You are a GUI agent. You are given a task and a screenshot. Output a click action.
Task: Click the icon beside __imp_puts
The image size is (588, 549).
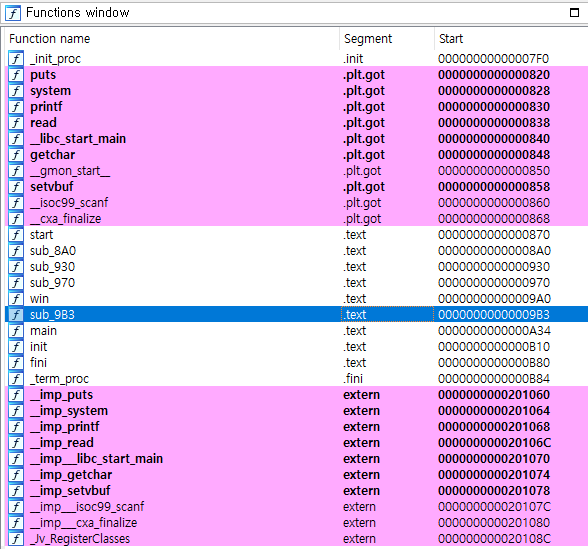[x=16, y=395]
